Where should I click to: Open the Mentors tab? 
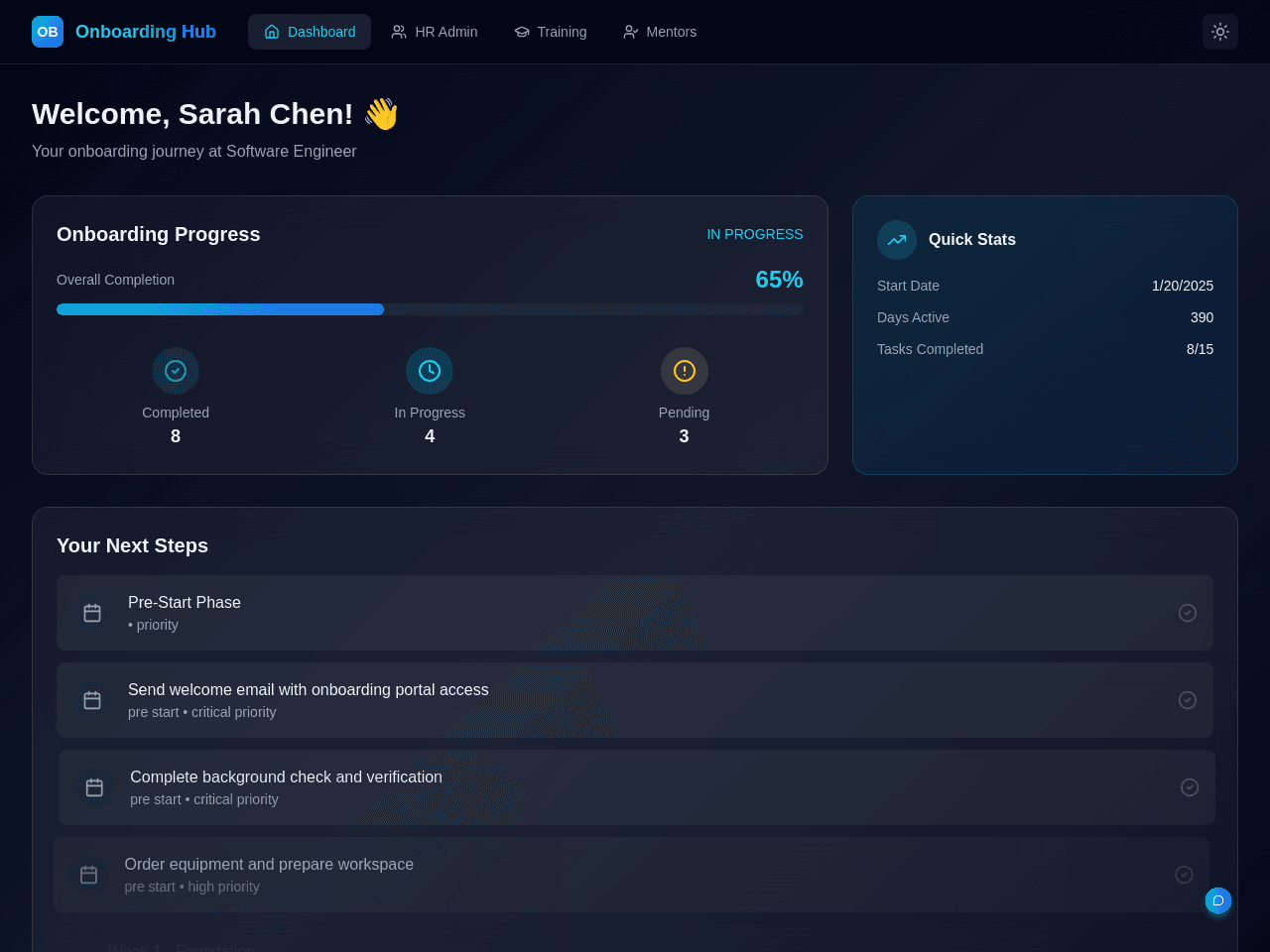point(660,32)
